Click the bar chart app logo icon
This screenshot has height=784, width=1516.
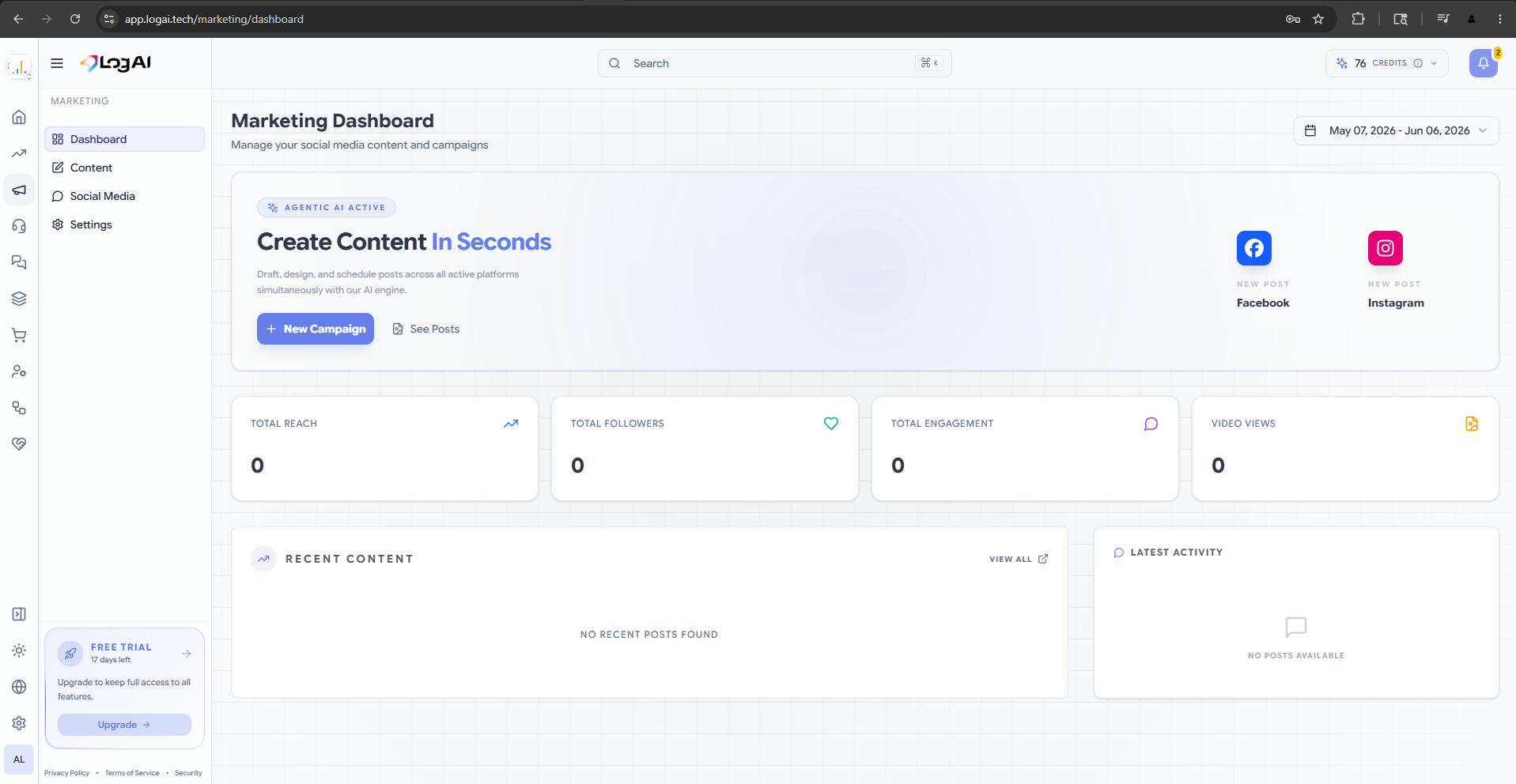18,66
